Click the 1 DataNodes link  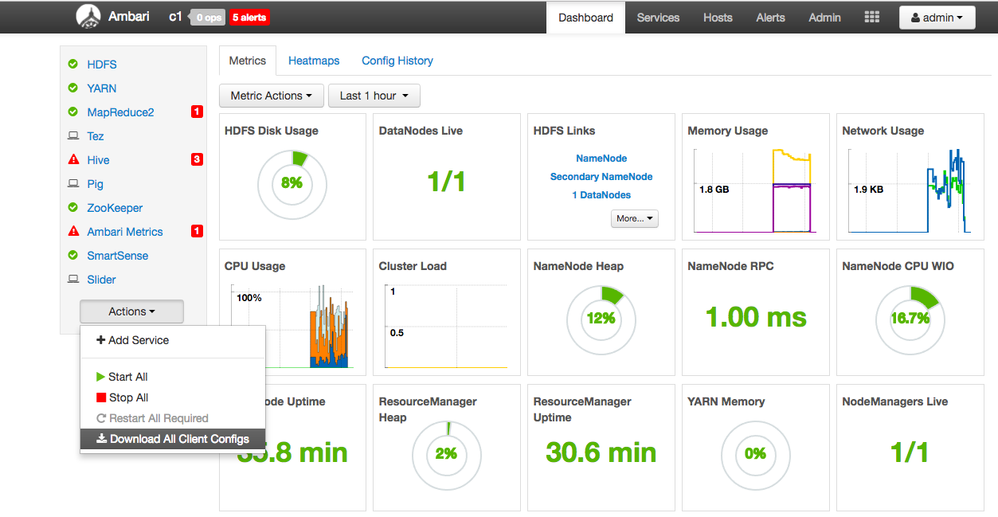(x=601, y=195)
